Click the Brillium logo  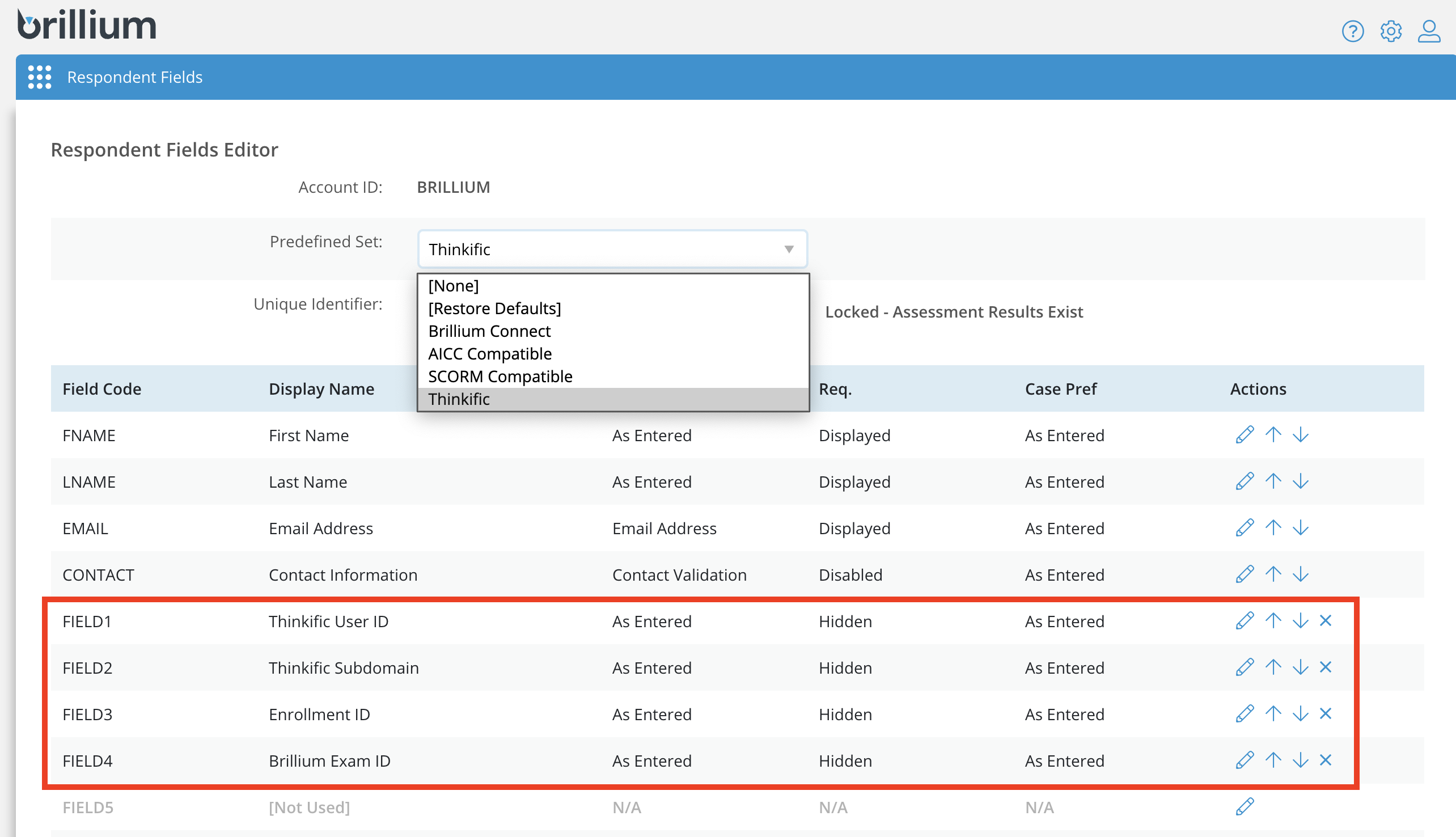[87, 25]
